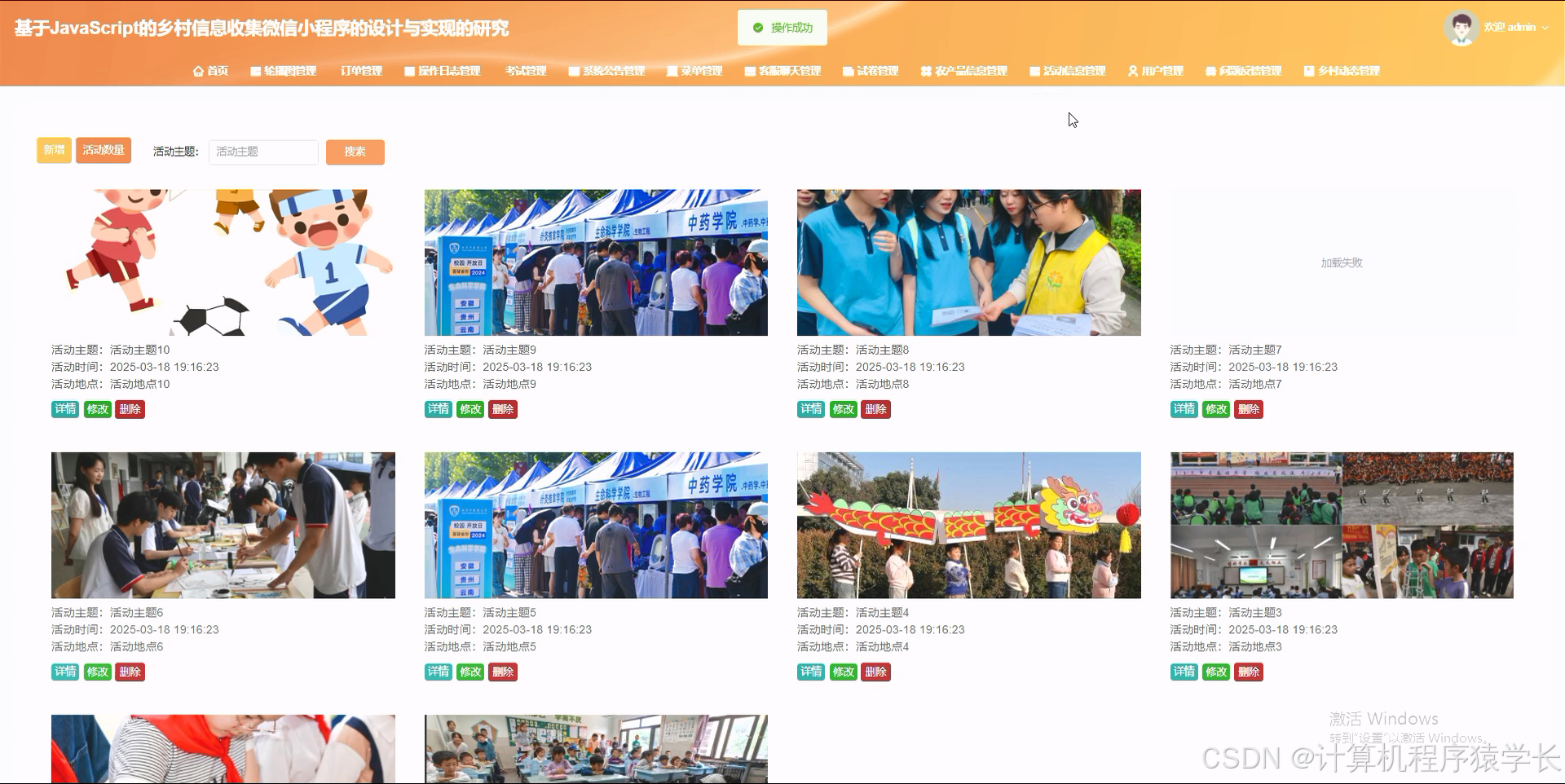Click 修改 for 活动主题8
This screenshot has width=1565, height=784.
point(844,409)
